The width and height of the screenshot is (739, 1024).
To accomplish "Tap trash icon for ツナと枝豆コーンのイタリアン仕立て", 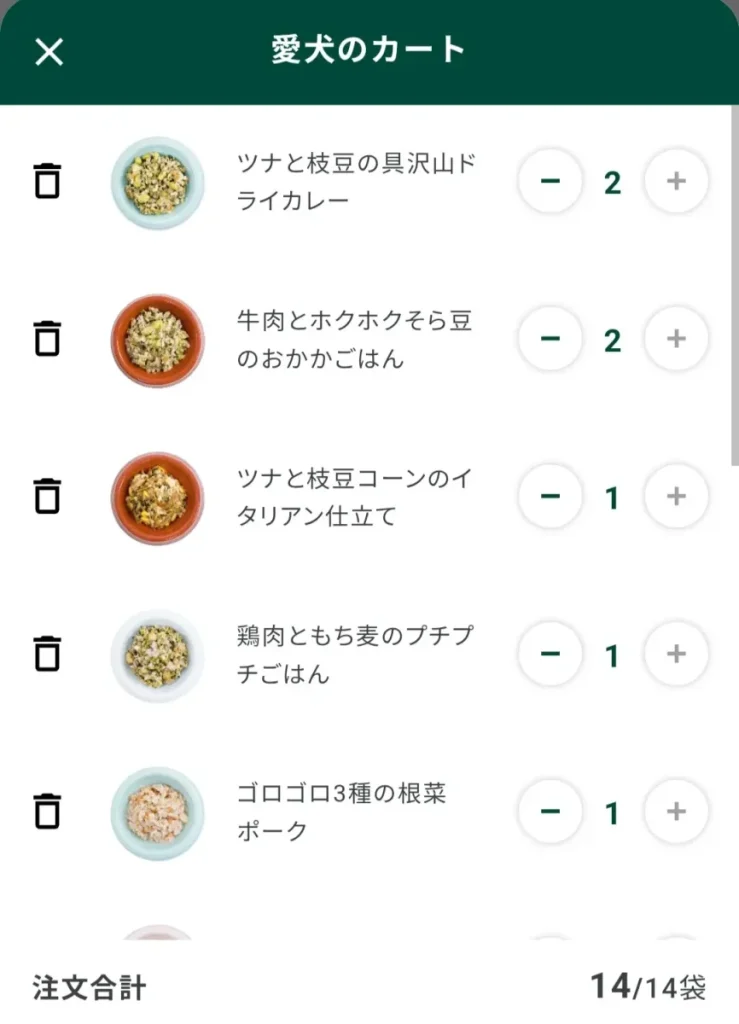I will tap(47, 496).
